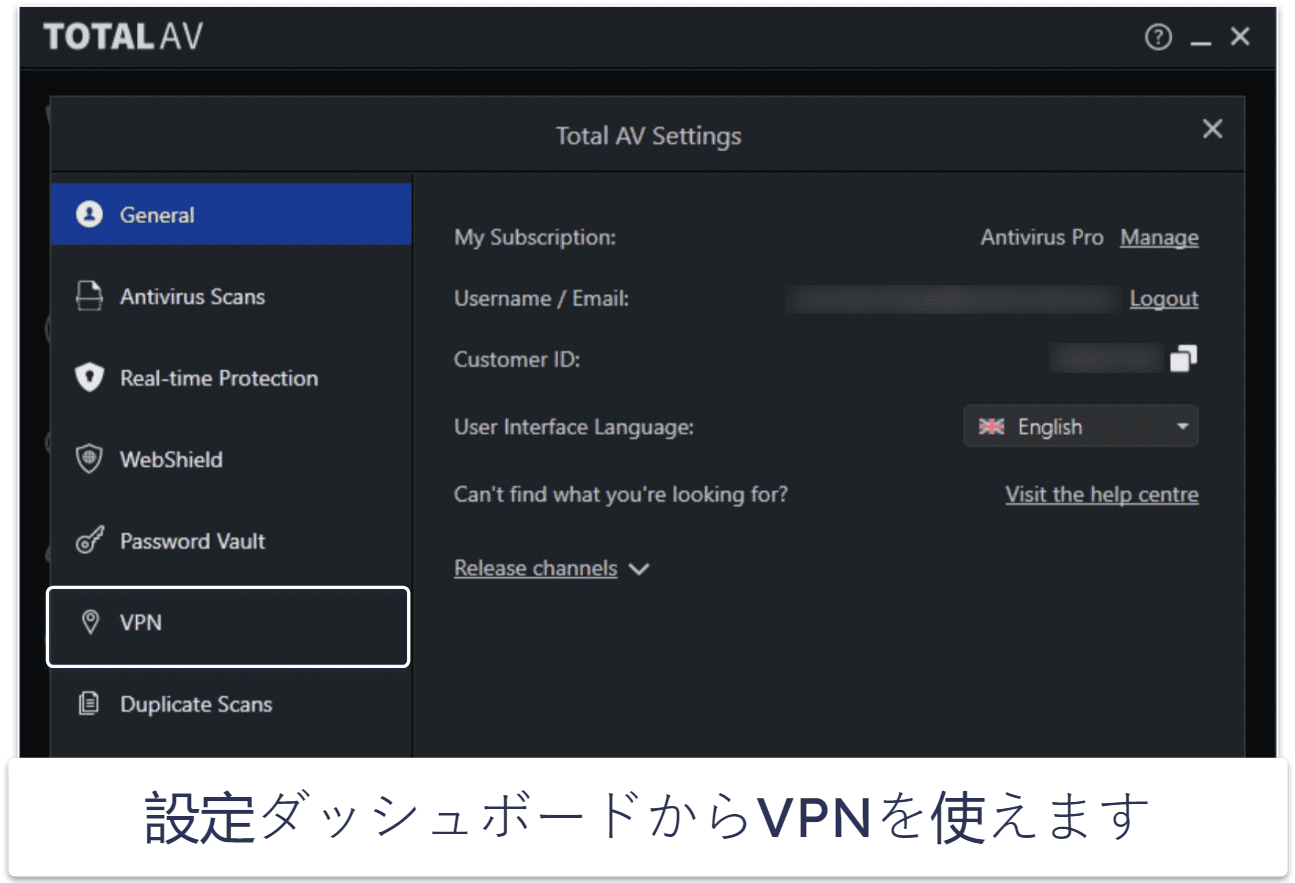Open the User Interface Language dropdown

(1081, 427)
